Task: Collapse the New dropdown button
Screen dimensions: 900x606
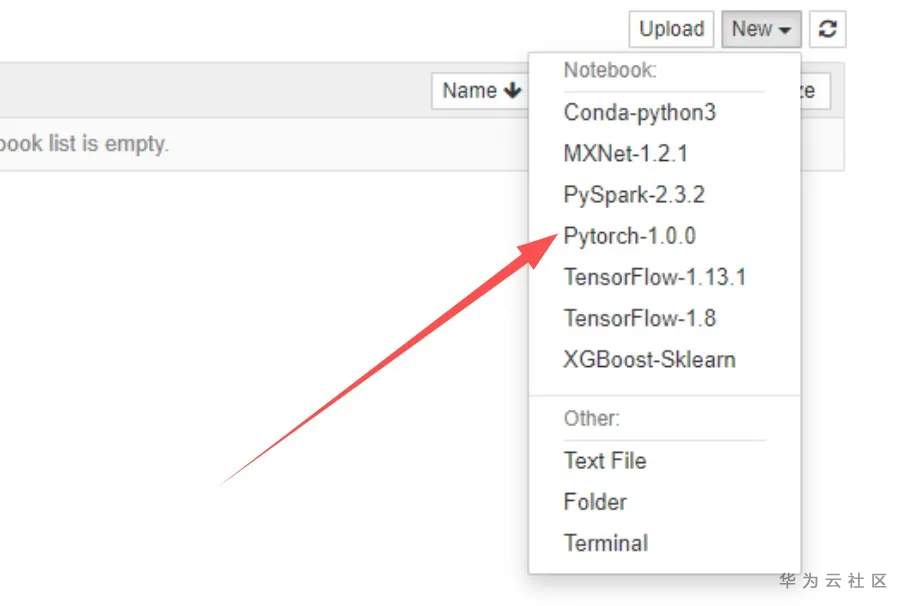Action: tap(761, 29)
